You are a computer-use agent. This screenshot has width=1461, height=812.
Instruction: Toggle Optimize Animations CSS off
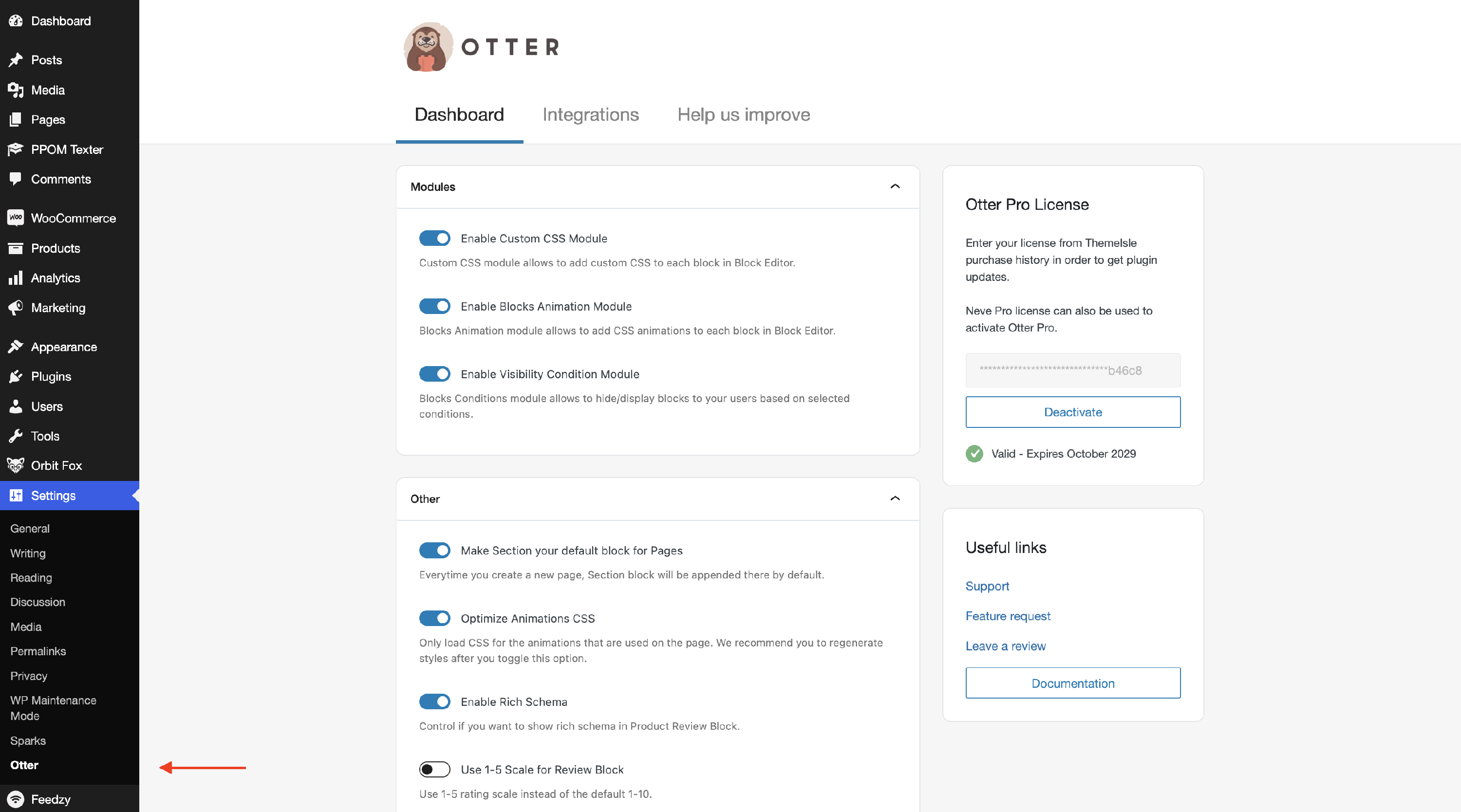click(434, 618)
